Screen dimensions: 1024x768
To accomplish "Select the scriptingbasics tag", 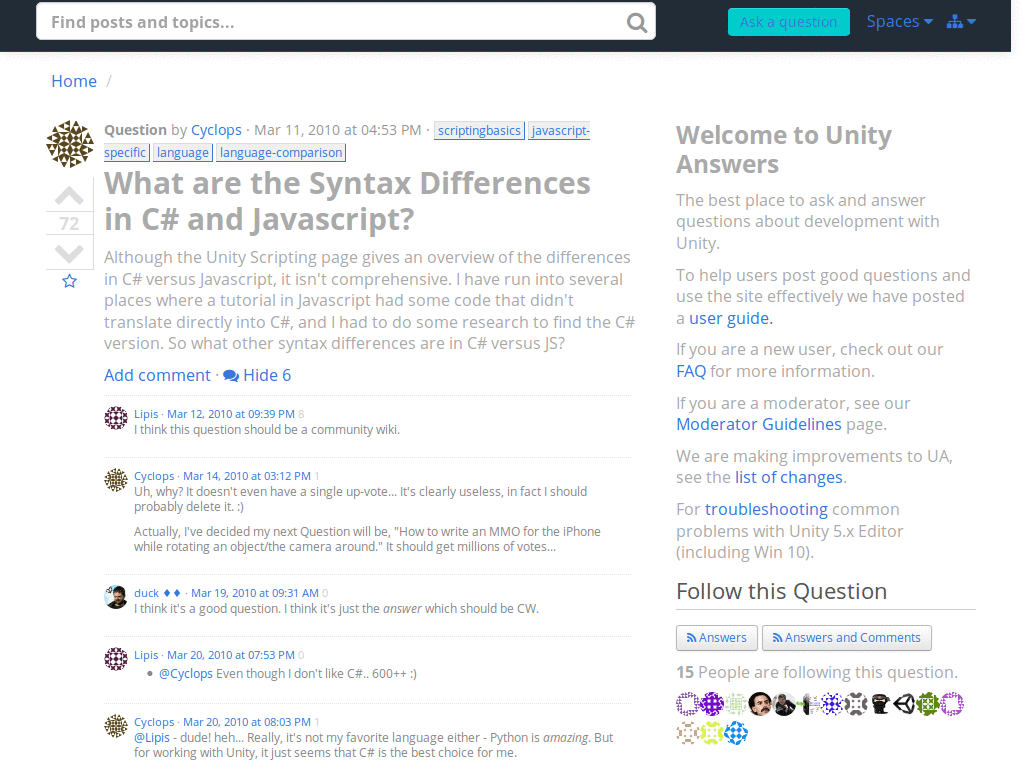I will pyautogui.click(x=479, y=130).
